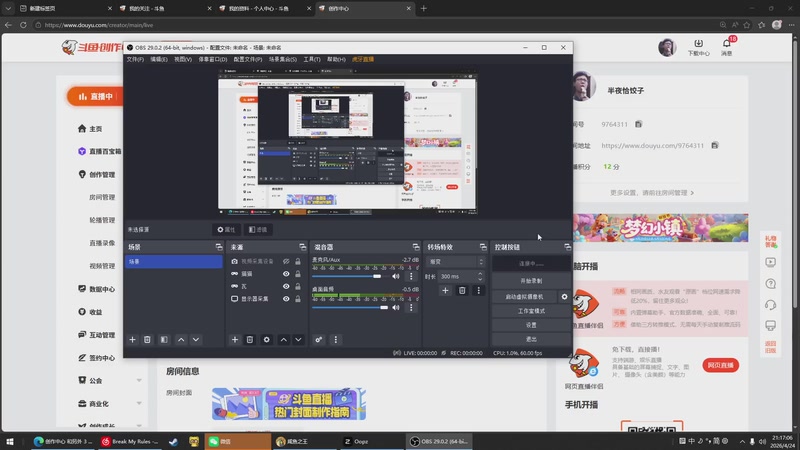Image resolution: width=800 pixels, height=450 pixels.
Task: Move the scene down with the arrow
Action: point(196,340)
